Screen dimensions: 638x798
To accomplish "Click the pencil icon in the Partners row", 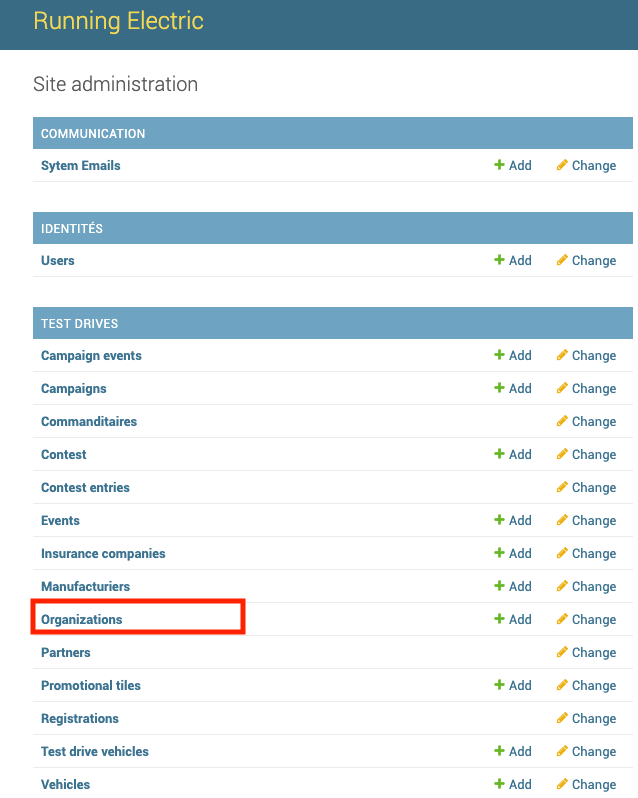I will tap(562, 652).
